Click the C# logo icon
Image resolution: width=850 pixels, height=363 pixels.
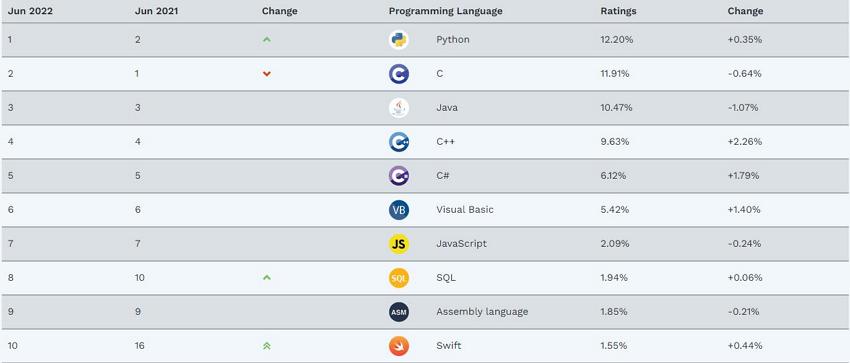click(398, 176)
